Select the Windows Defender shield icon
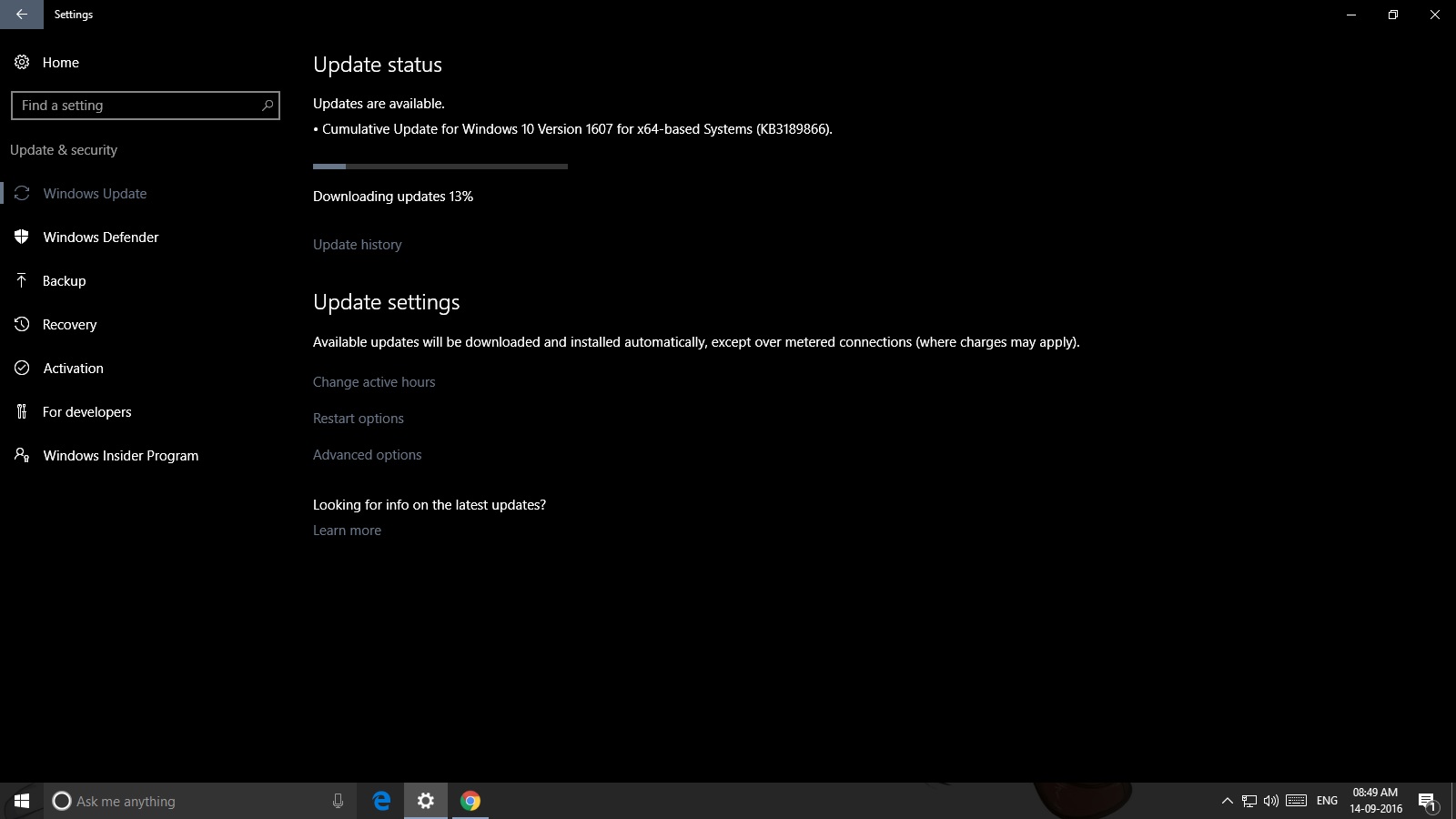This screenshot has width=1456, height=819. tap(22, 237)
